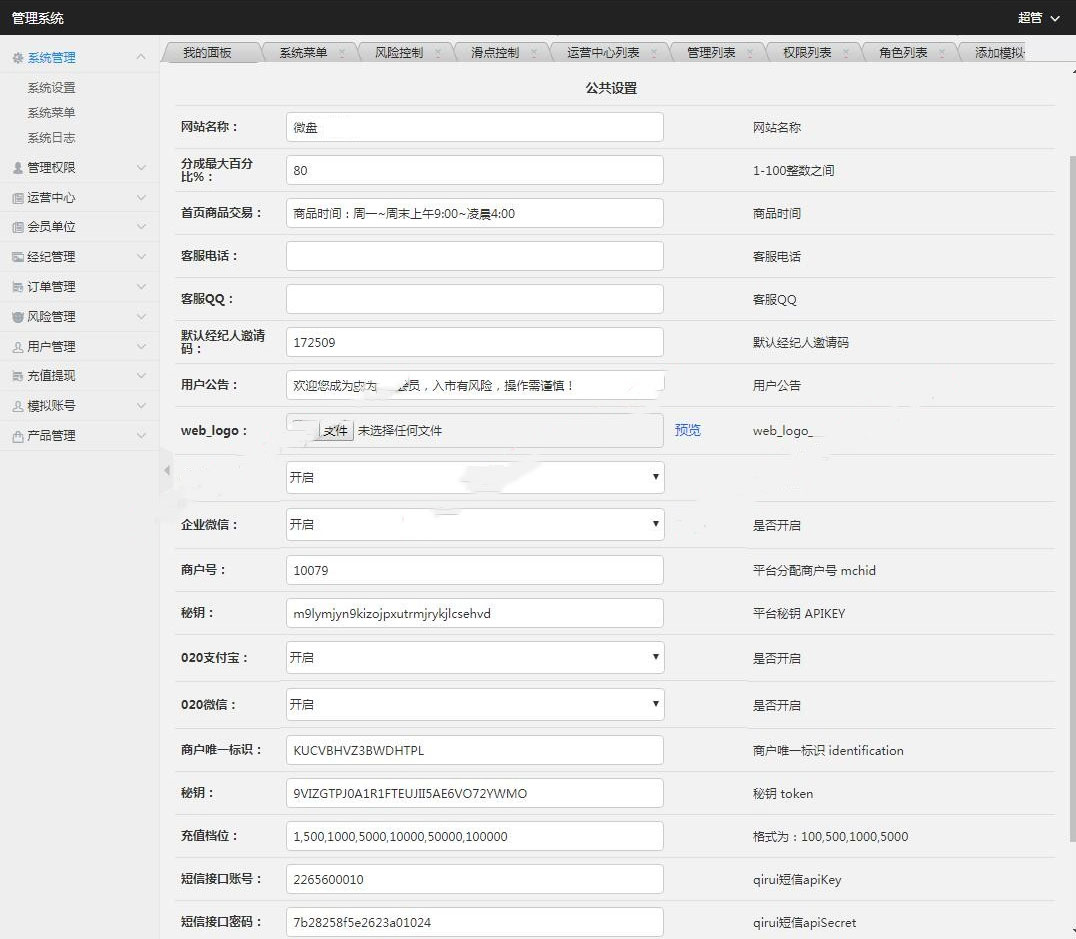Open 会员单位 via its sidebar icon
The image size is (1076, 939).
pyautogui.click(x=14, y=227)
